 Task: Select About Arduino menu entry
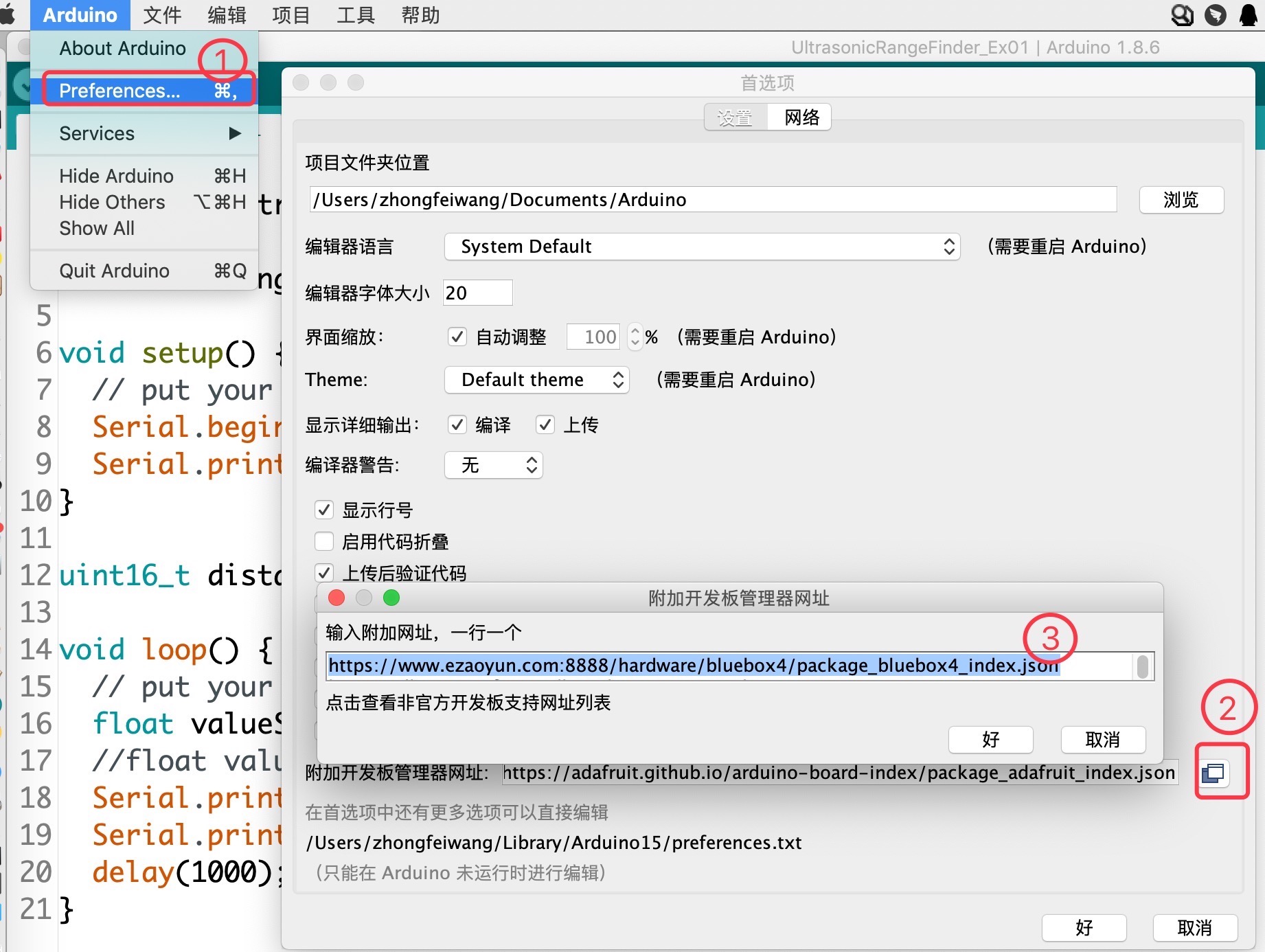pyautogui.click(x=144, y=48)
